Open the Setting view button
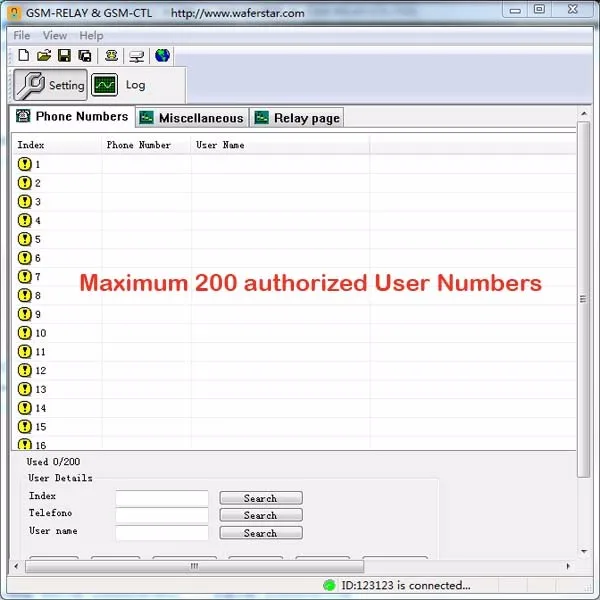 pos(51,85)
